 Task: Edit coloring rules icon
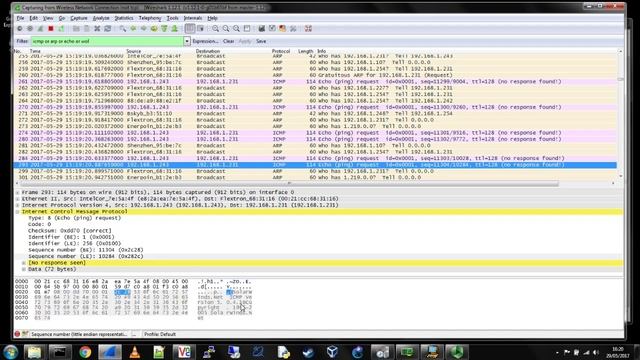(x=282, y=29)
